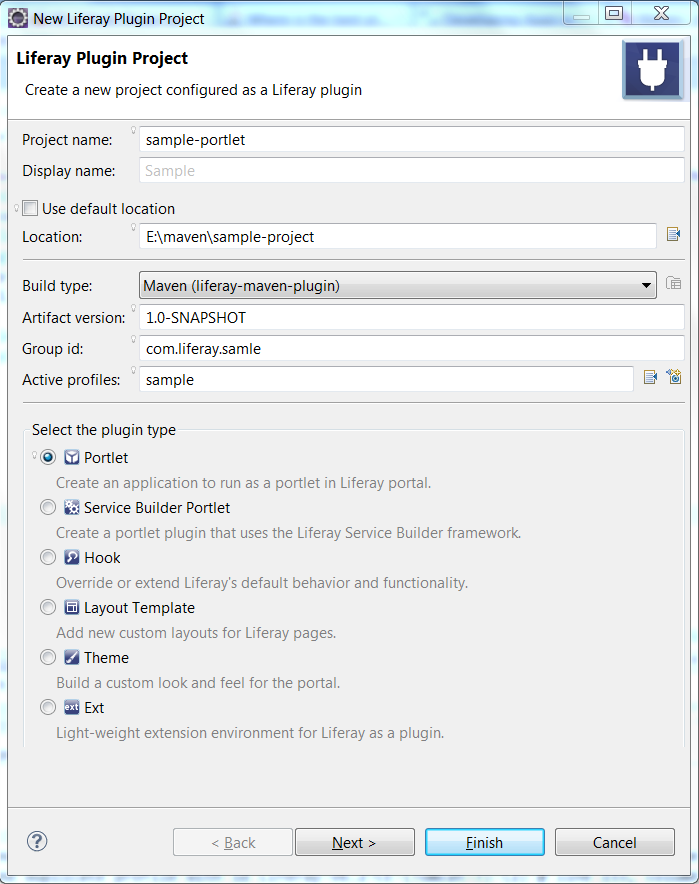699x884 pixels.
Task: Click the Display name input field
Action: coord(412,170)
